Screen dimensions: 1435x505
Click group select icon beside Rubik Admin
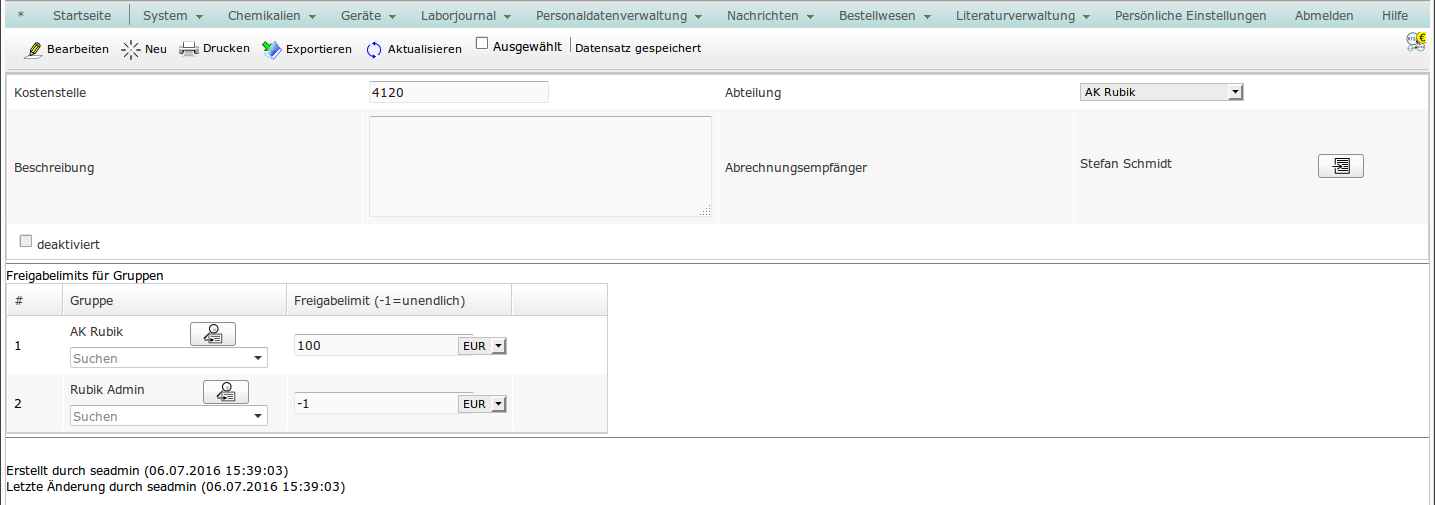(x=225, y=393)
